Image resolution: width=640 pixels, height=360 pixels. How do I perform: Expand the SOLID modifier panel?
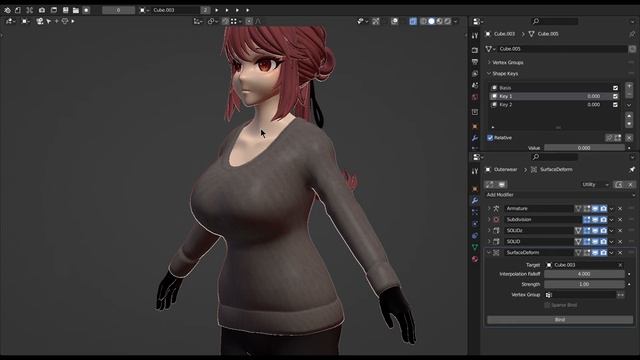tap(489, 242)
